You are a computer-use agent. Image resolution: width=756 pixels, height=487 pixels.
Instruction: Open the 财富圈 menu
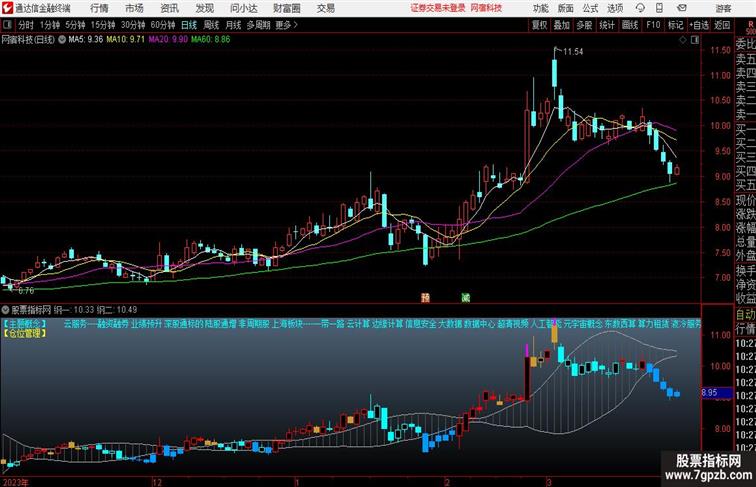tap(287, 8)
